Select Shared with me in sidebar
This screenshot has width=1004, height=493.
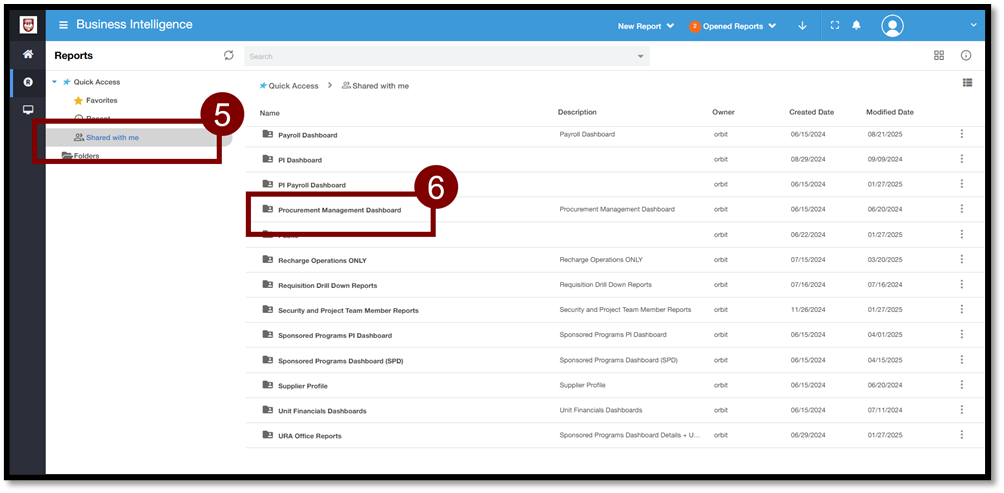[x=112, y=137]
